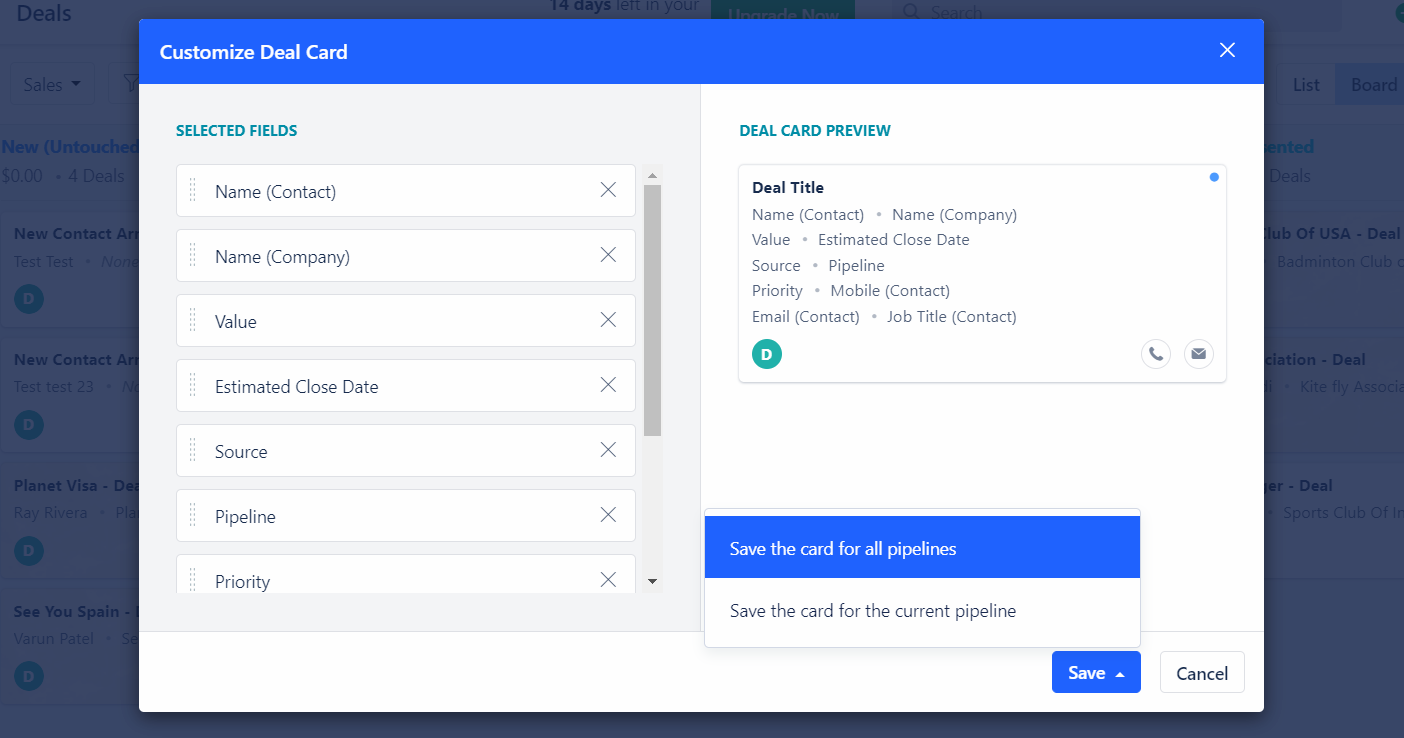Viewport: 1404px width, 738px height.
Task: Remove the Priority field
Action: click(x=608, y=578)
